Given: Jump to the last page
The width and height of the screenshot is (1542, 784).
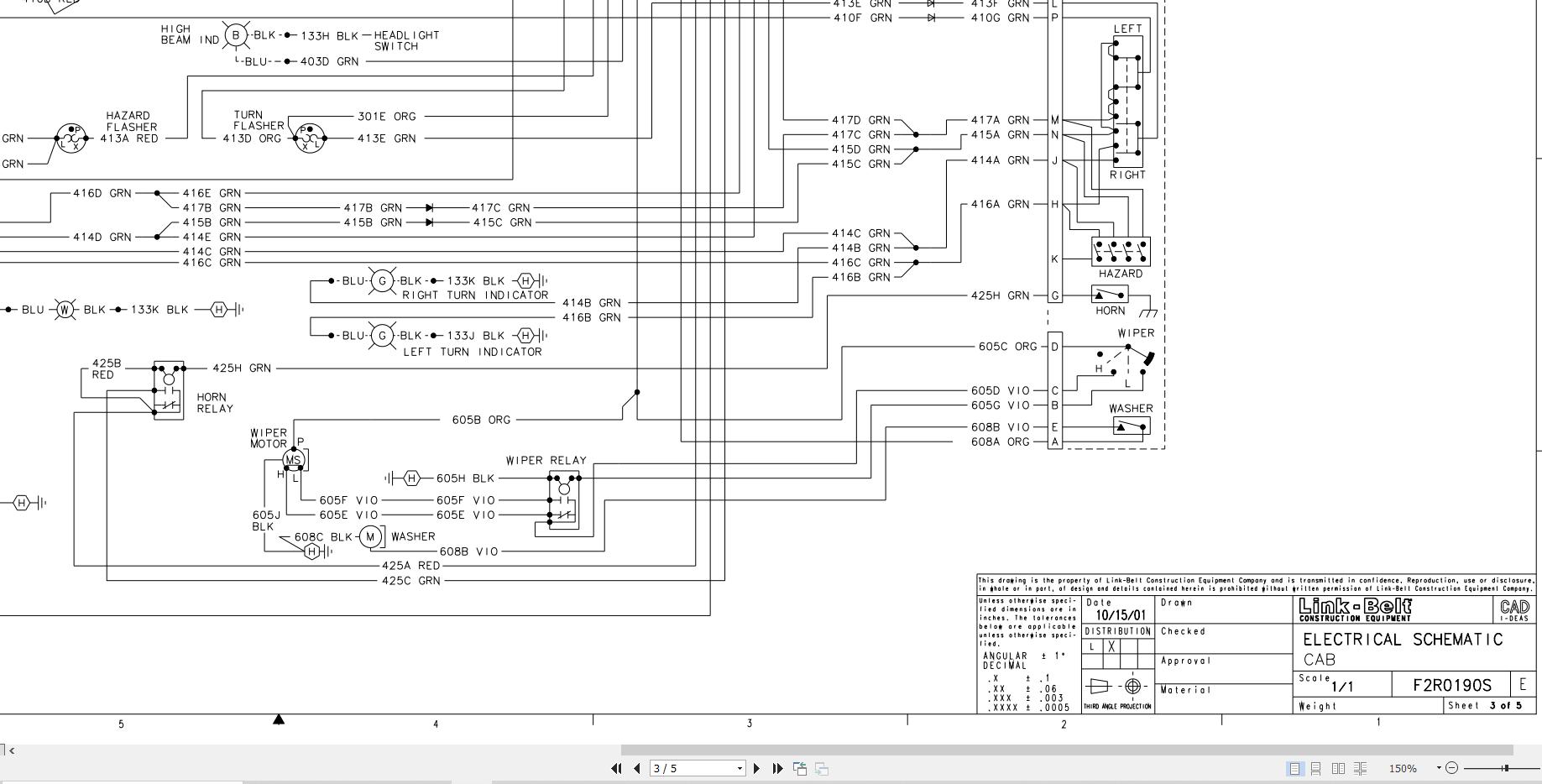Looking at the screenshot, I should click(777, 768).
